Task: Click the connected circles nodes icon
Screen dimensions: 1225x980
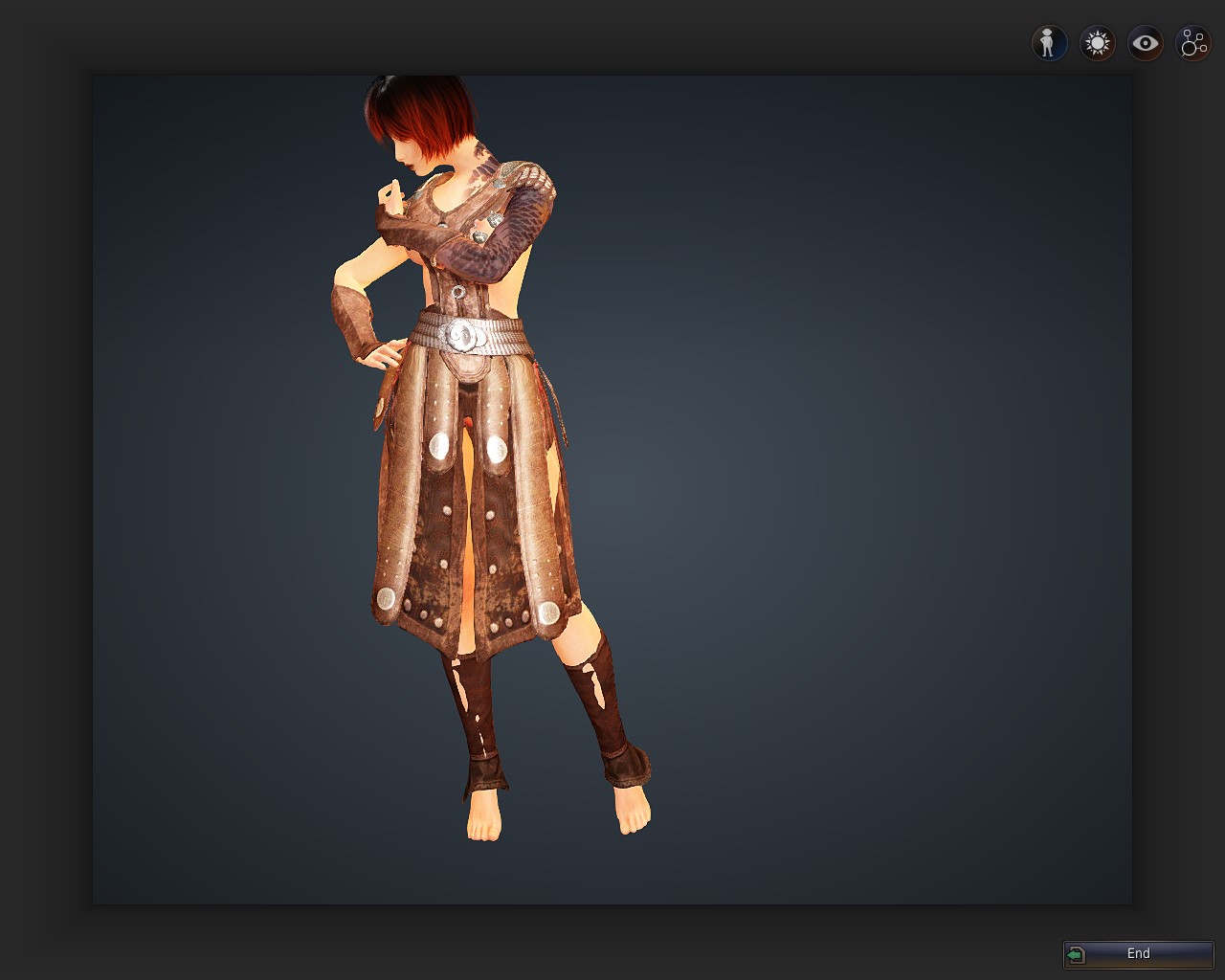Action: [x=1193, y=43]
